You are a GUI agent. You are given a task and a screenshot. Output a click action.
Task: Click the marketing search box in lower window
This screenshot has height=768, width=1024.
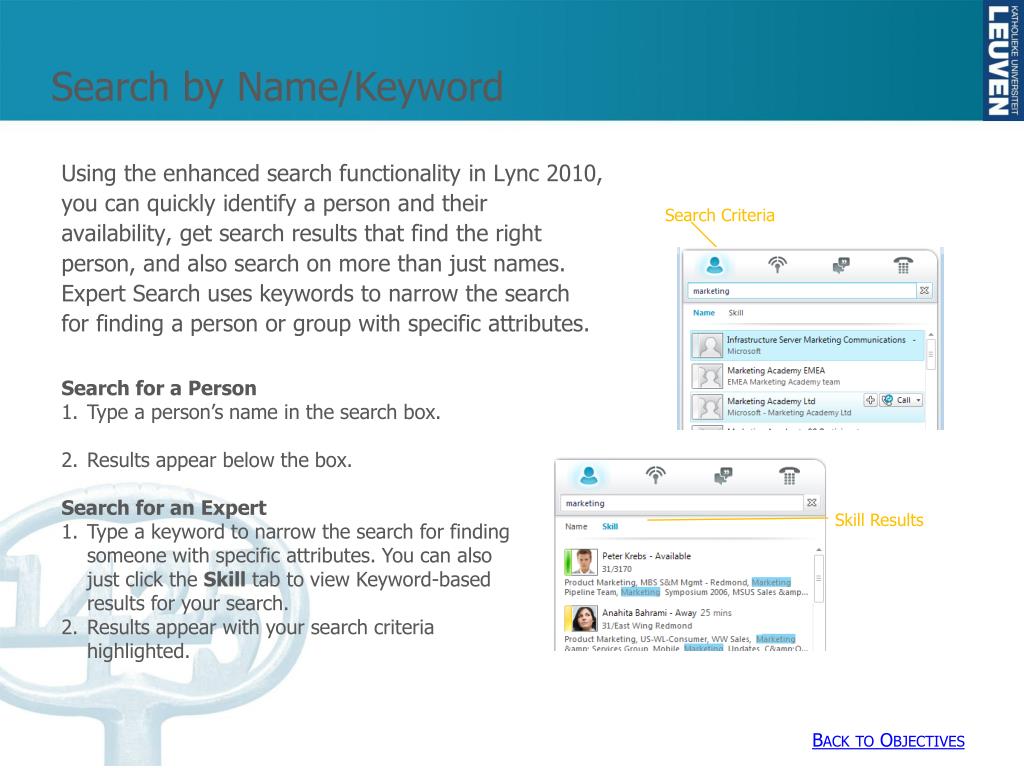point(682,503)
